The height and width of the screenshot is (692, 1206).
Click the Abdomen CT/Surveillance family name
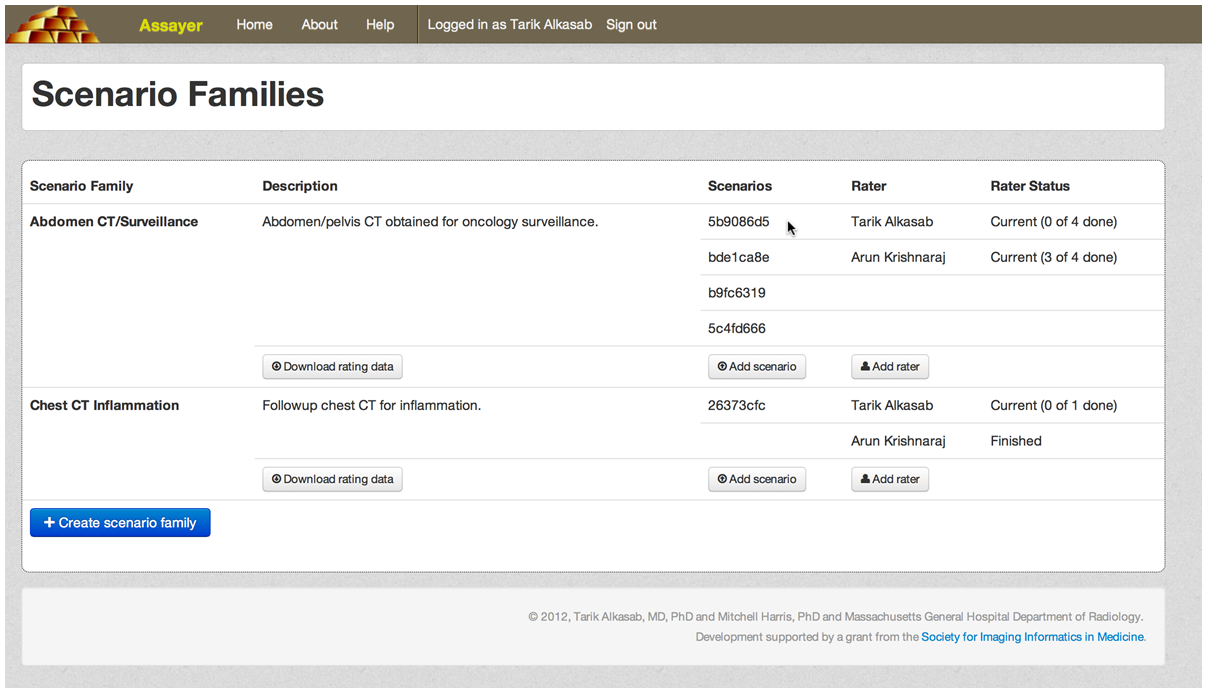tap(114, 222)
